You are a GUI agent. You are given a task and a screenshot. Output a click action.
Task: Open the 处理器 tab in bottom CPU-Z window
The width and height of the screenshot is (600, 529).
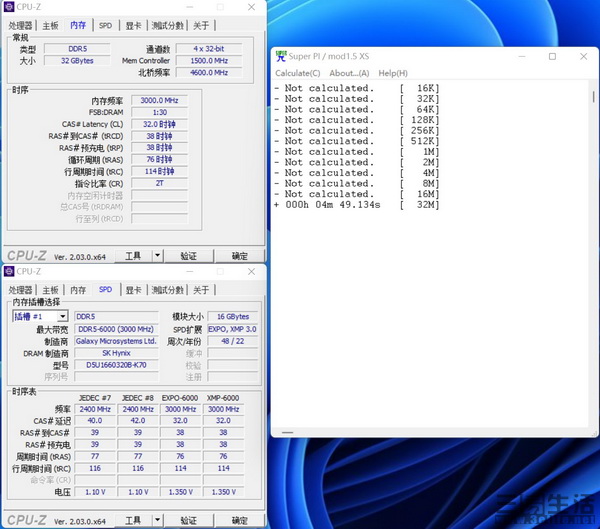pos(20,290)
